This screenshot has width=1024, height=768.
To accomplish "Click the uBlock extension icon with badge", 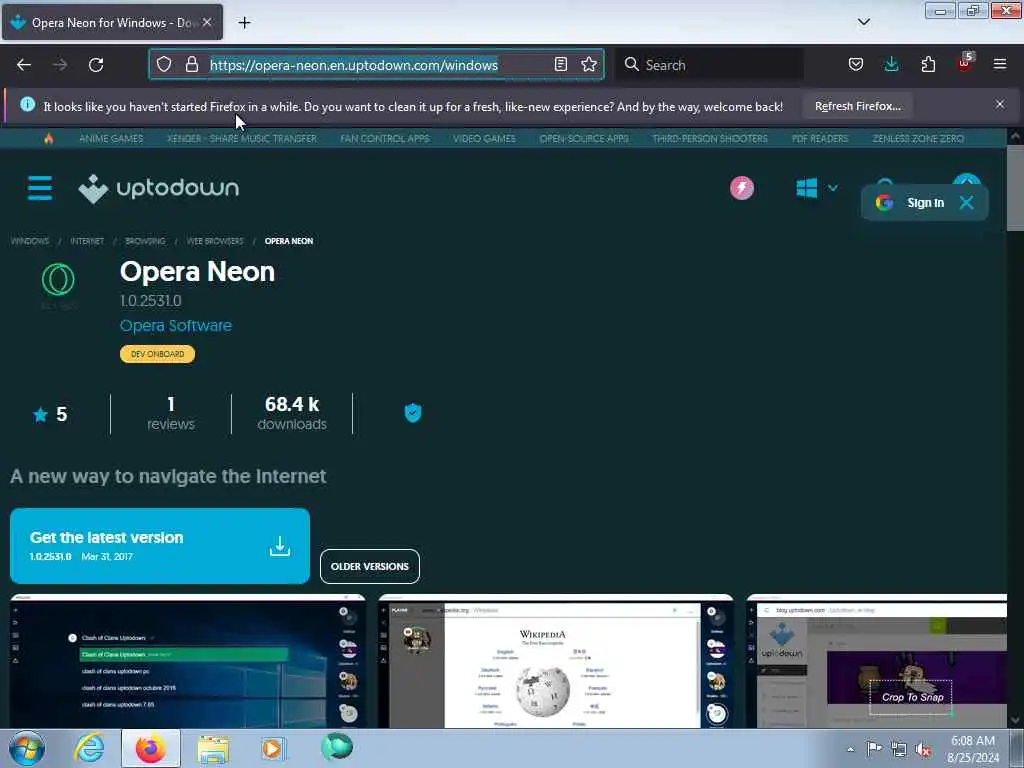I will click(x=965, y=63).
